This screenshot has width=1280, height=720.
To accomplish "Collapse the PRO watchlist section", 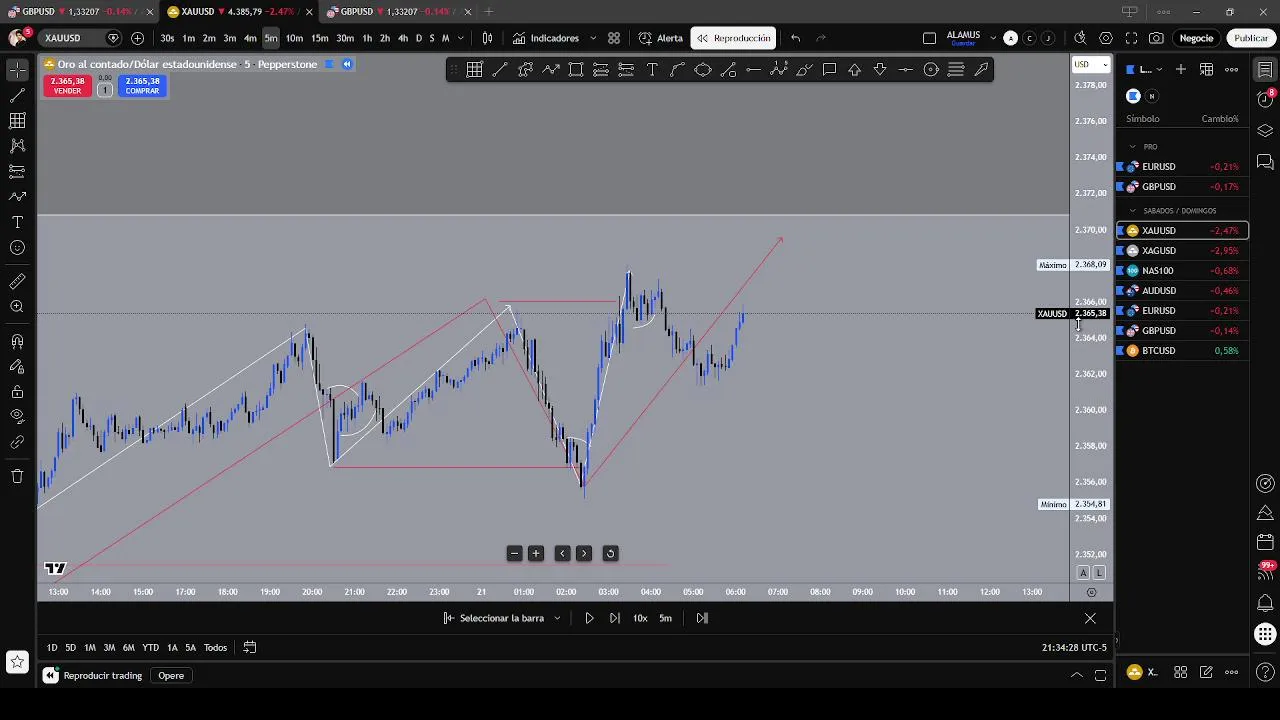I will pos(1133,147).
